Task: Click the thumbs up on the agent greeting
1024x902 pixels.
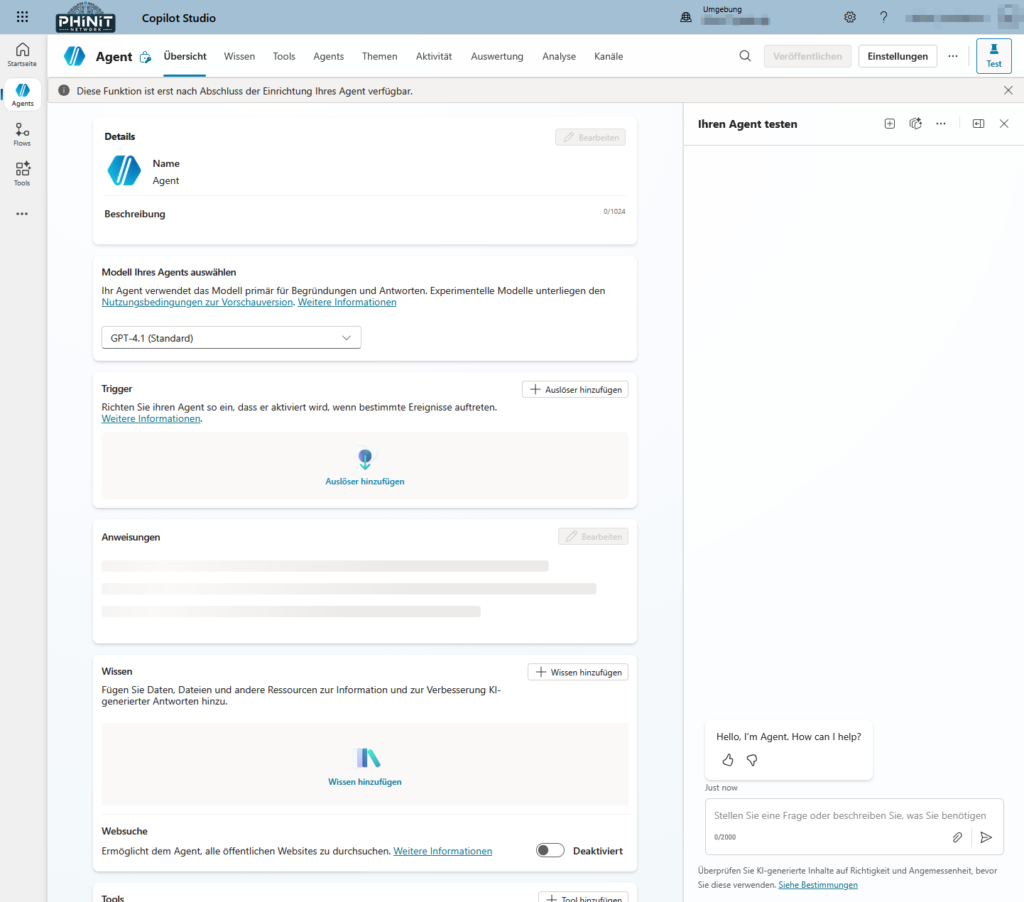Action: (x=727, y=760)
